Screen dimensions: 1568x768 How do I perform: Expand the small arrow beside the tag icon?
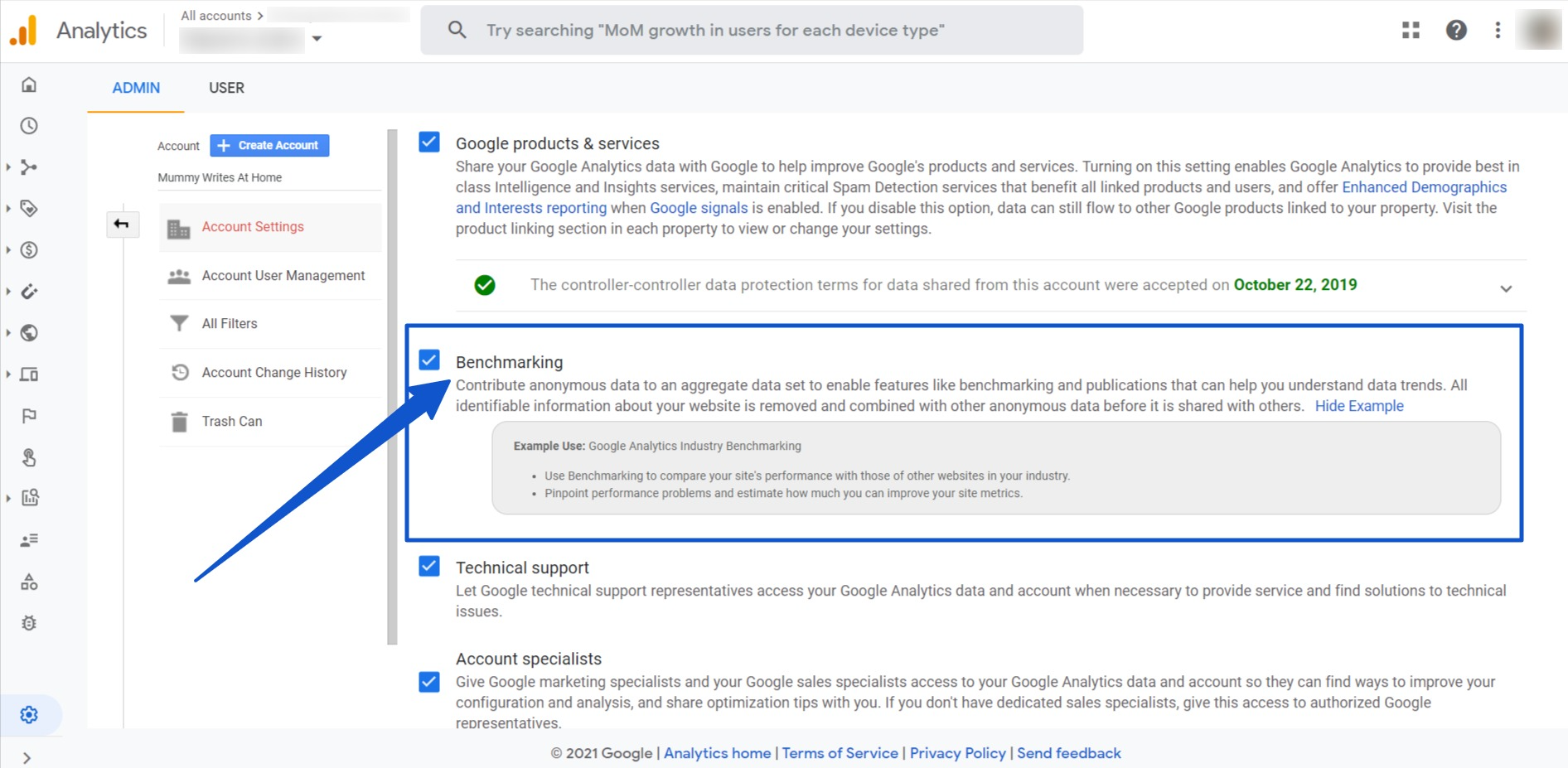pyautogui.click(x=8, y=209)
